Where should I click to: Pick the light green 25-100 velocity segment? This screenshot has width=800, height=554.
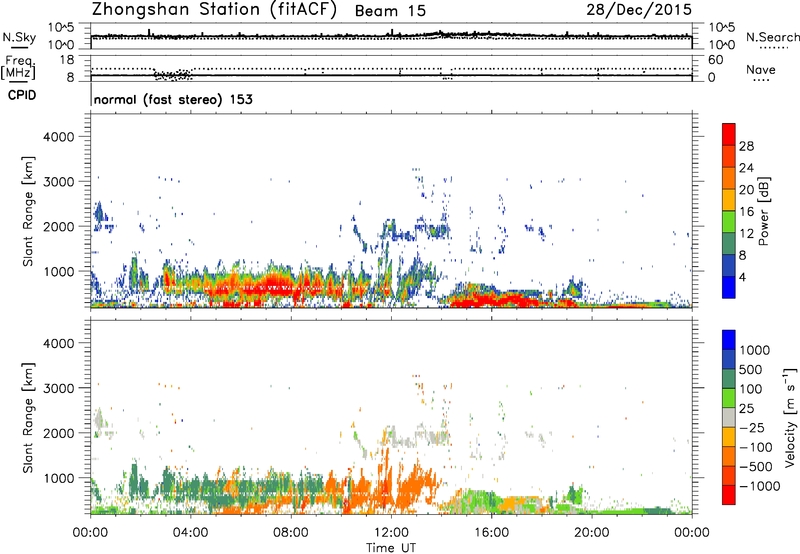pos(729,399)
